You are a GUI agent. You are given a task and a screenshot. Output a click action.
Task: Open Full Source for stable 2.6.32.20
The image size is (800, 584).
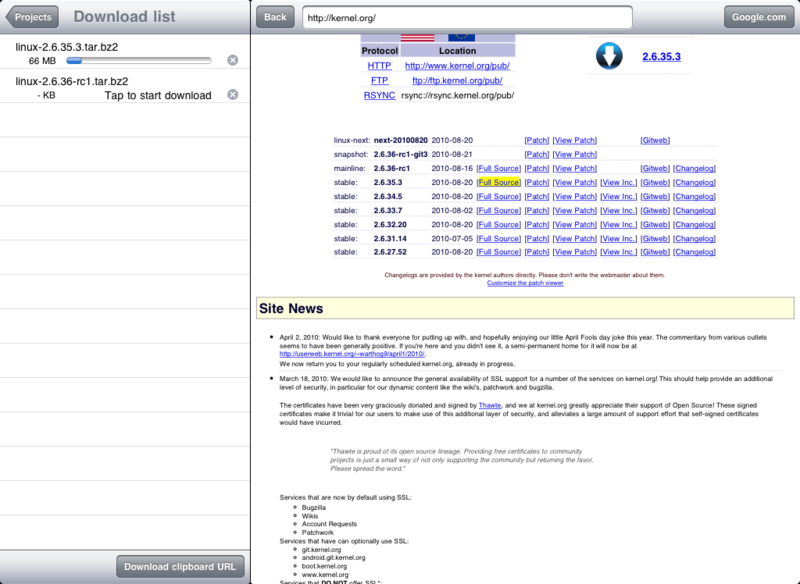pyautogui.click(x=498, y=224)
